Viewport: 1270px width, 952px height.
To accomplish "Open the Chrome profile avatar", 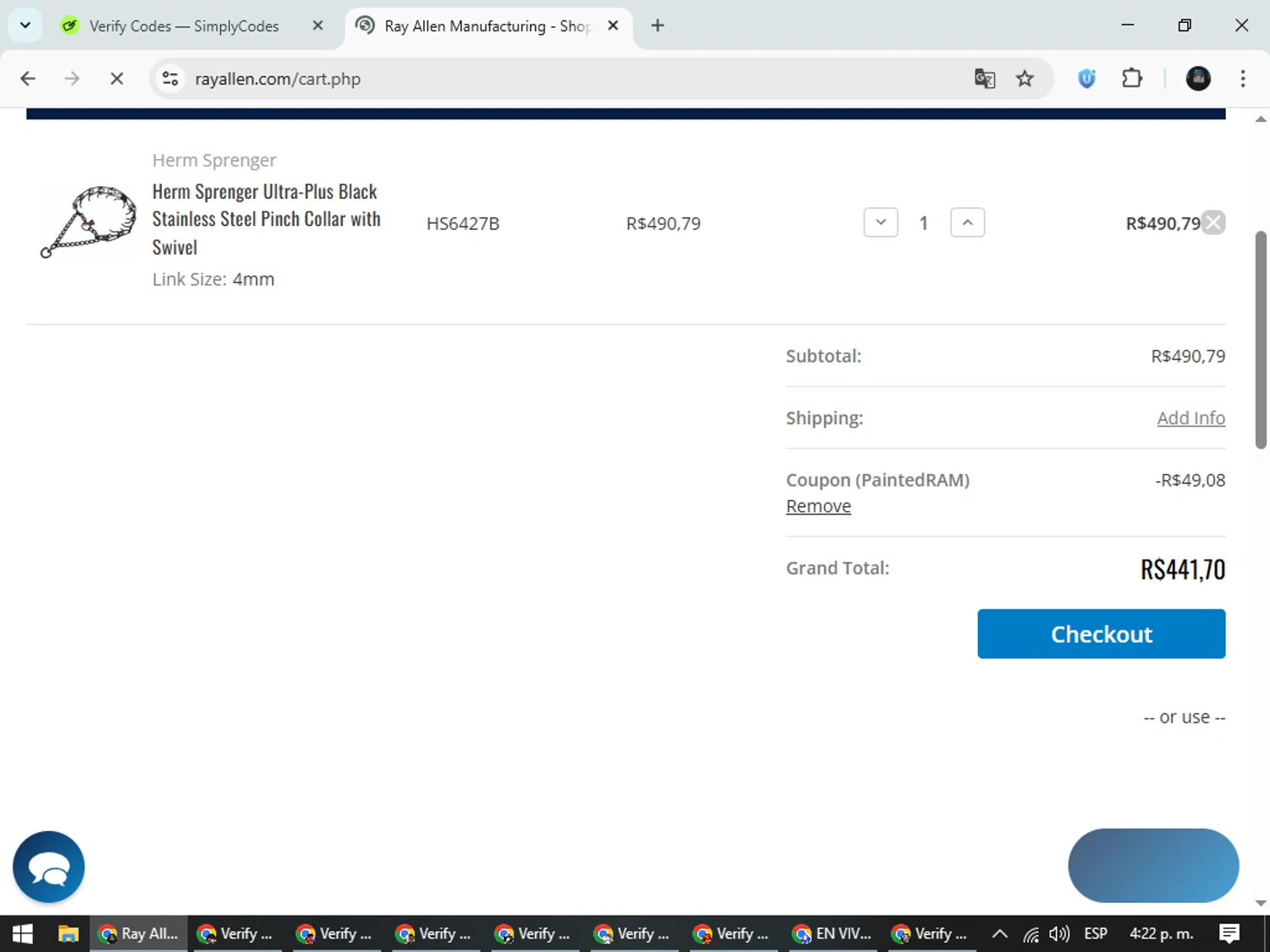I will tap(1198, 79).
